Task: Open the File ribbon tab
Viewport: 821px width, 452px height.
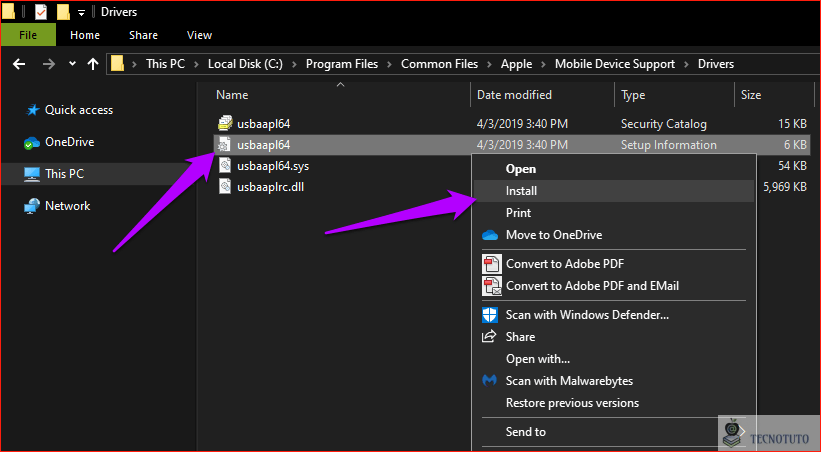Action: (28, 35)
